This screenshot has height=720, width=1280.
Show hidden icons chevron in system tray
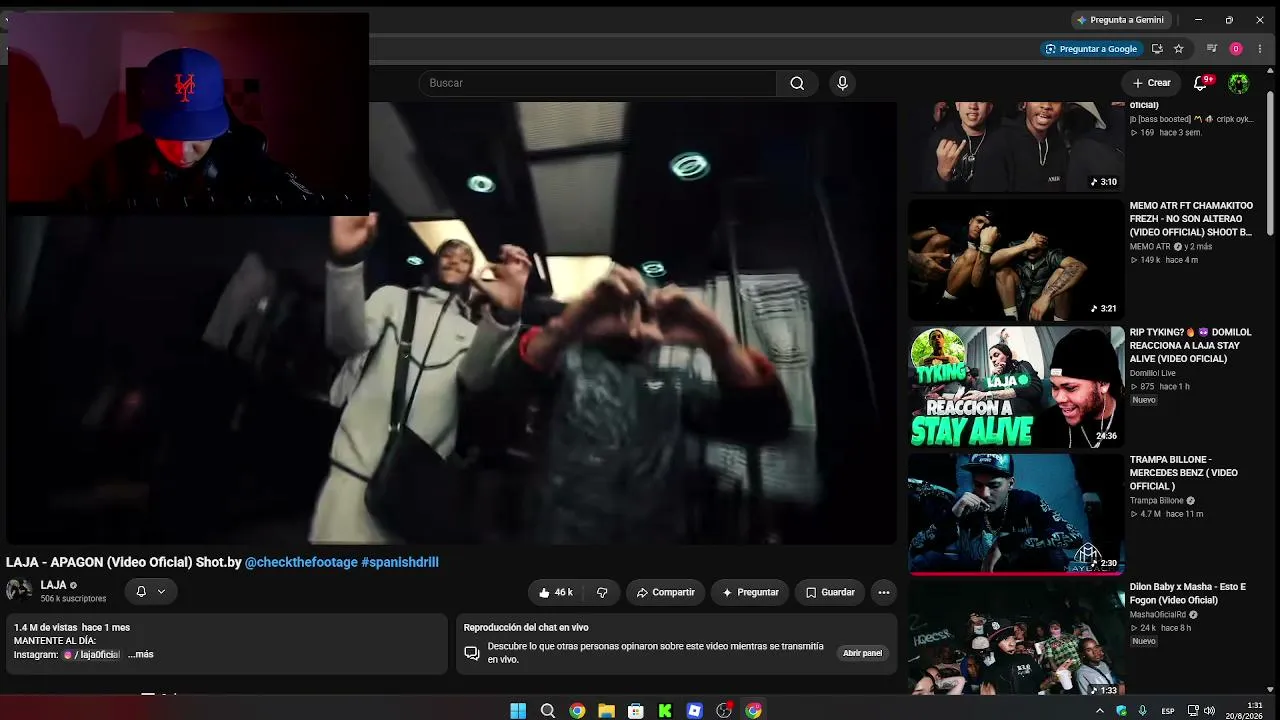click(1100, 711)
